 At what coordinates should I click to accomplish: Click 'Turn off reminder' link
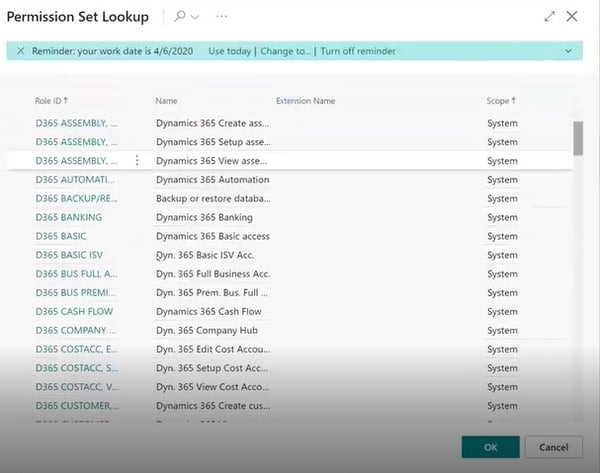coord(358,51)
